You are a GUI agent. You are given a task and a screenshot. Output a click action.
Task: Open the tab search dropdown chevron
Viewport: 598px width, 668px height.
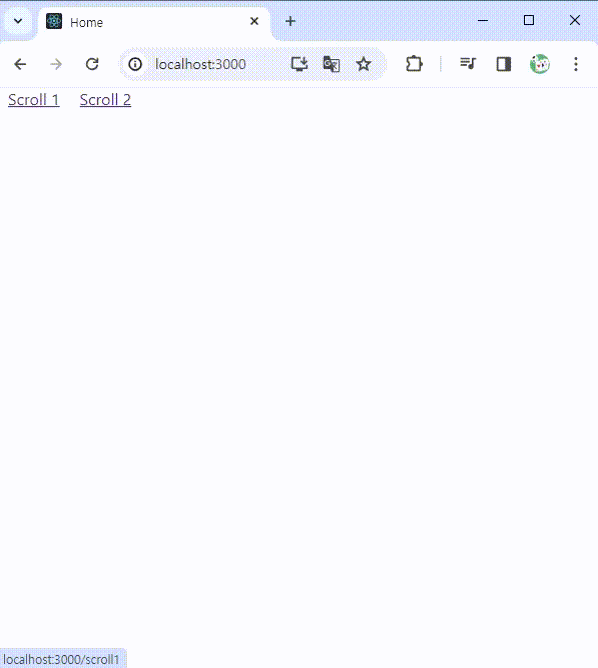[18, 21]
